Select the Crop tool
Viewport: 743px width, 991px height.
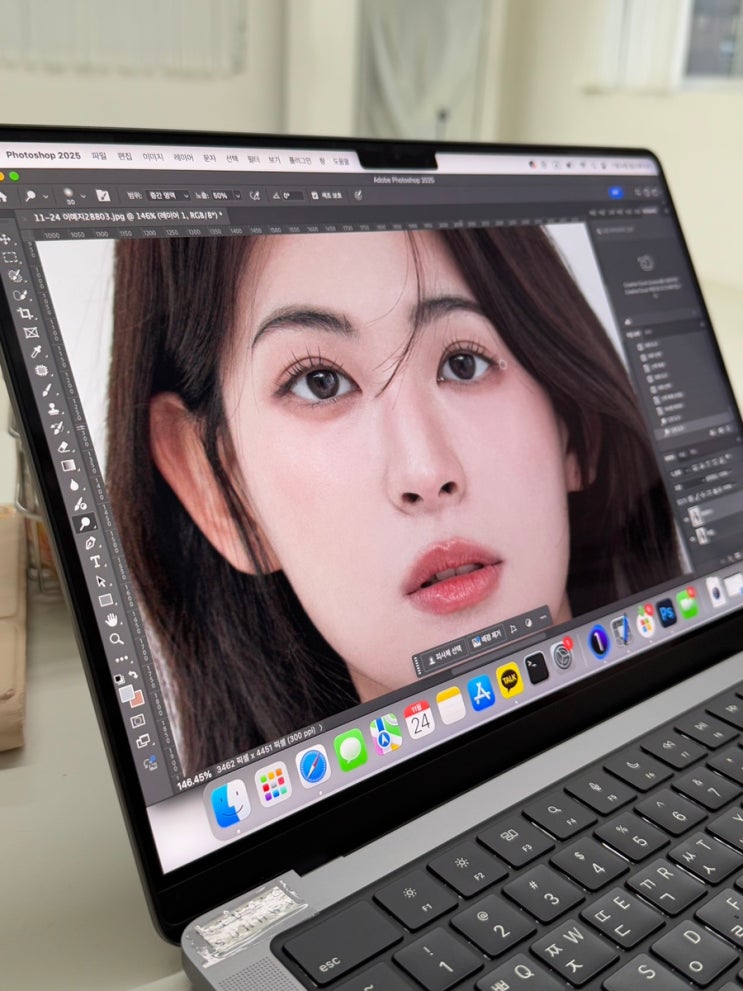tap(25, 313)
